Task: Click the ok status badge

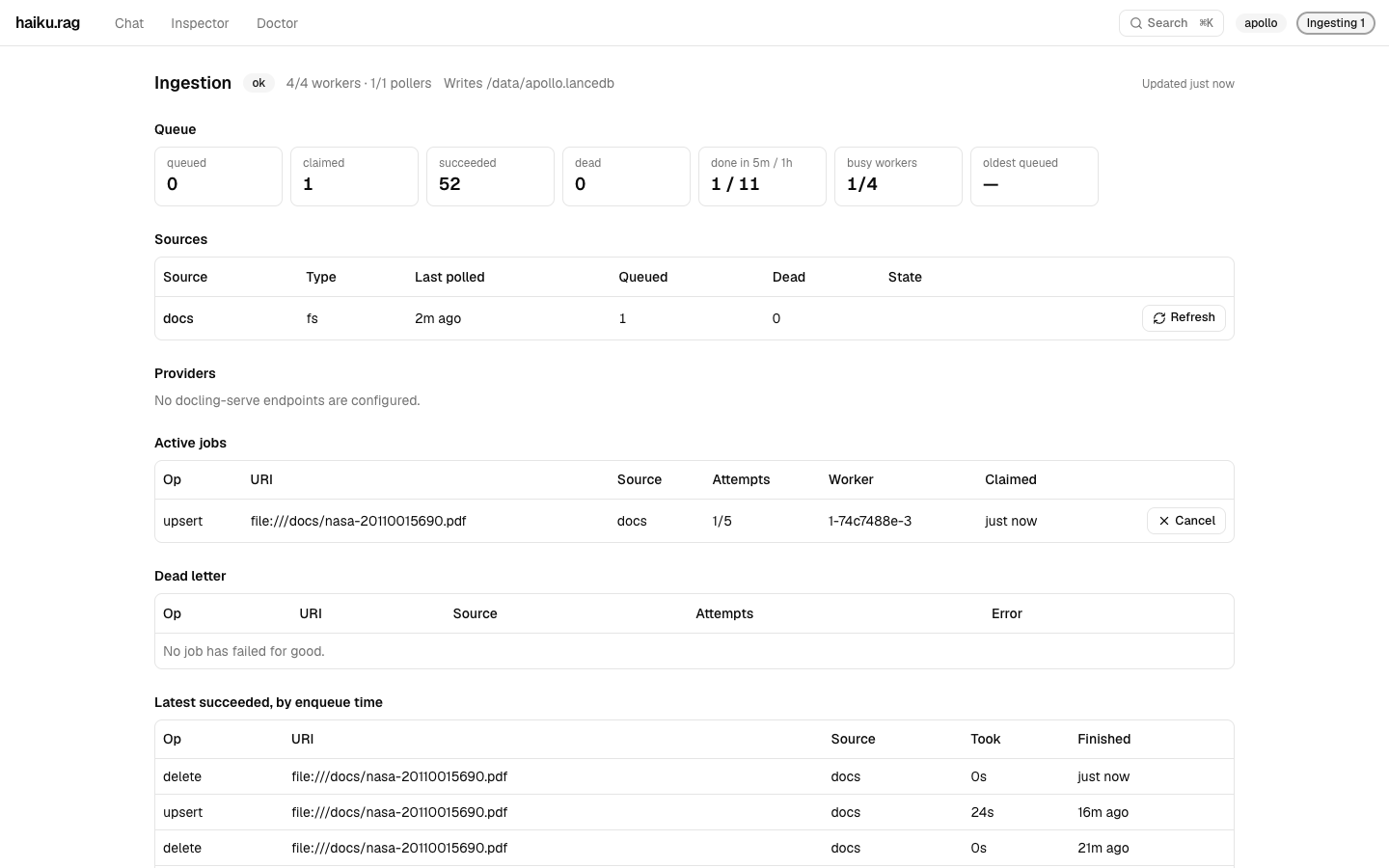Action: tap(259, 83)
